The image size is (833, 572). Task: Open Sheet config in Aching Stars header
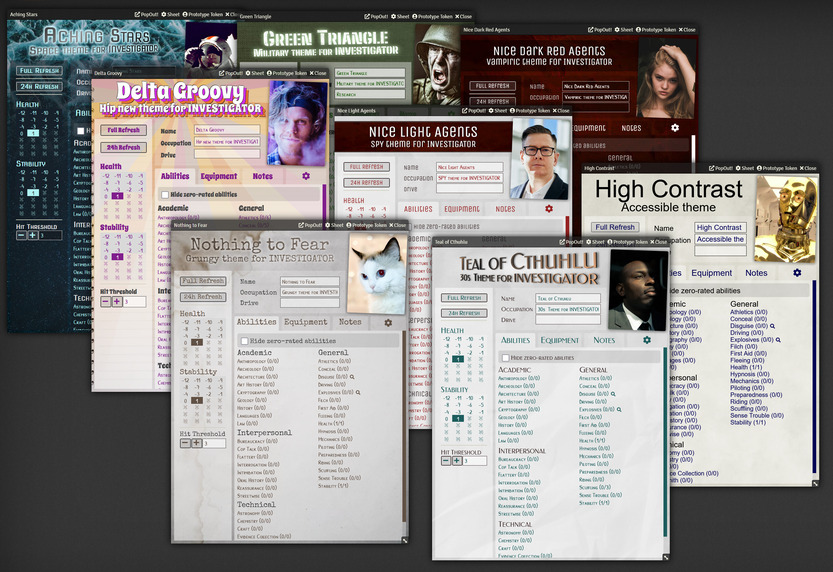[x=171, y=14]
